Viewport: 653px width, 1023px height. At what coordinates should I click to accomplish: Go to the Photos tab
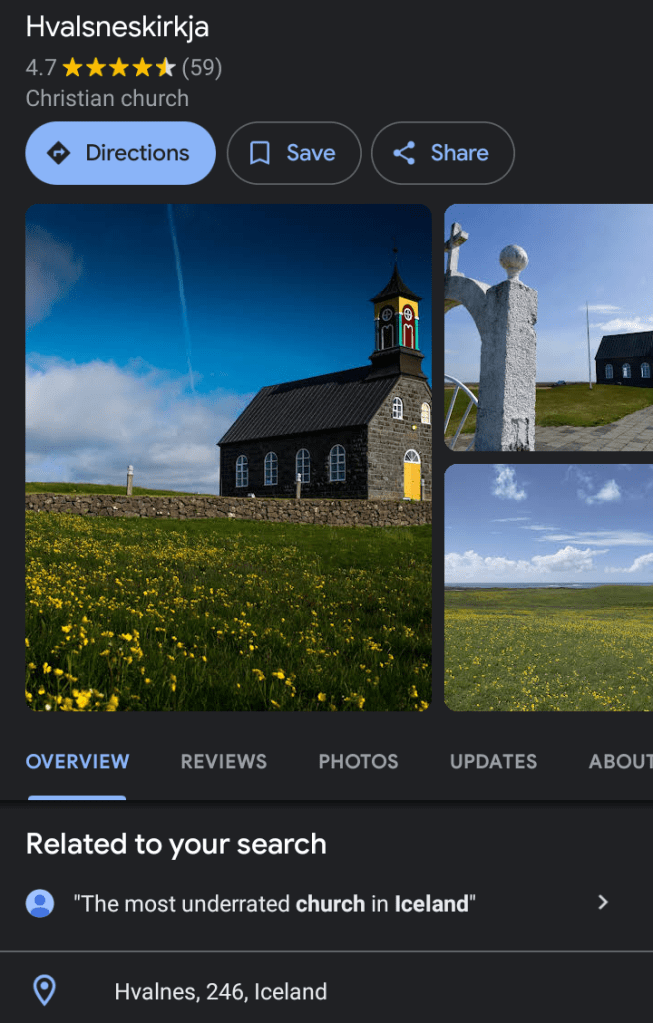[x=358, y=761]
